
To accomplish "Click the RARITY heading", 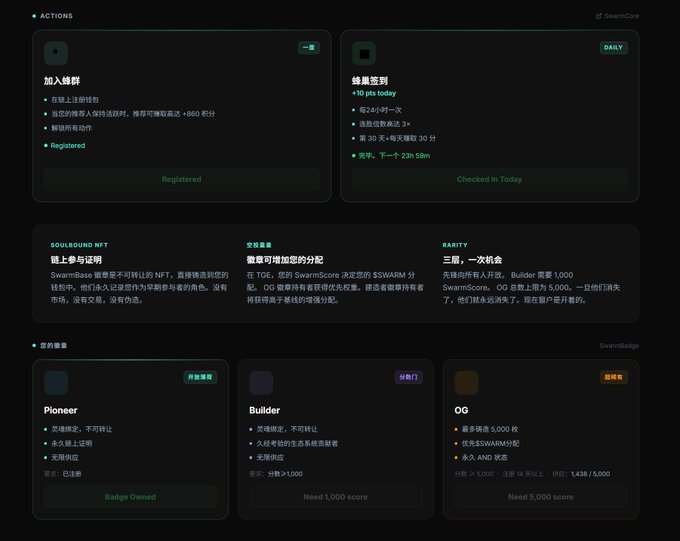I will [x=455, y=245].
